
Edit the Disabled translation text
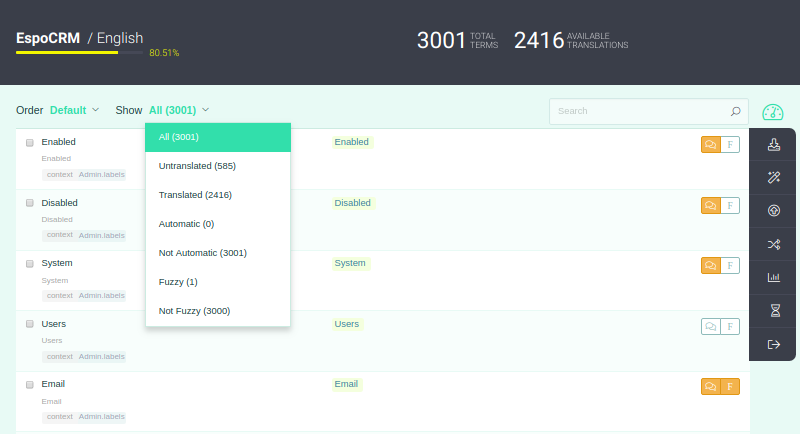(x=353, y=203)
